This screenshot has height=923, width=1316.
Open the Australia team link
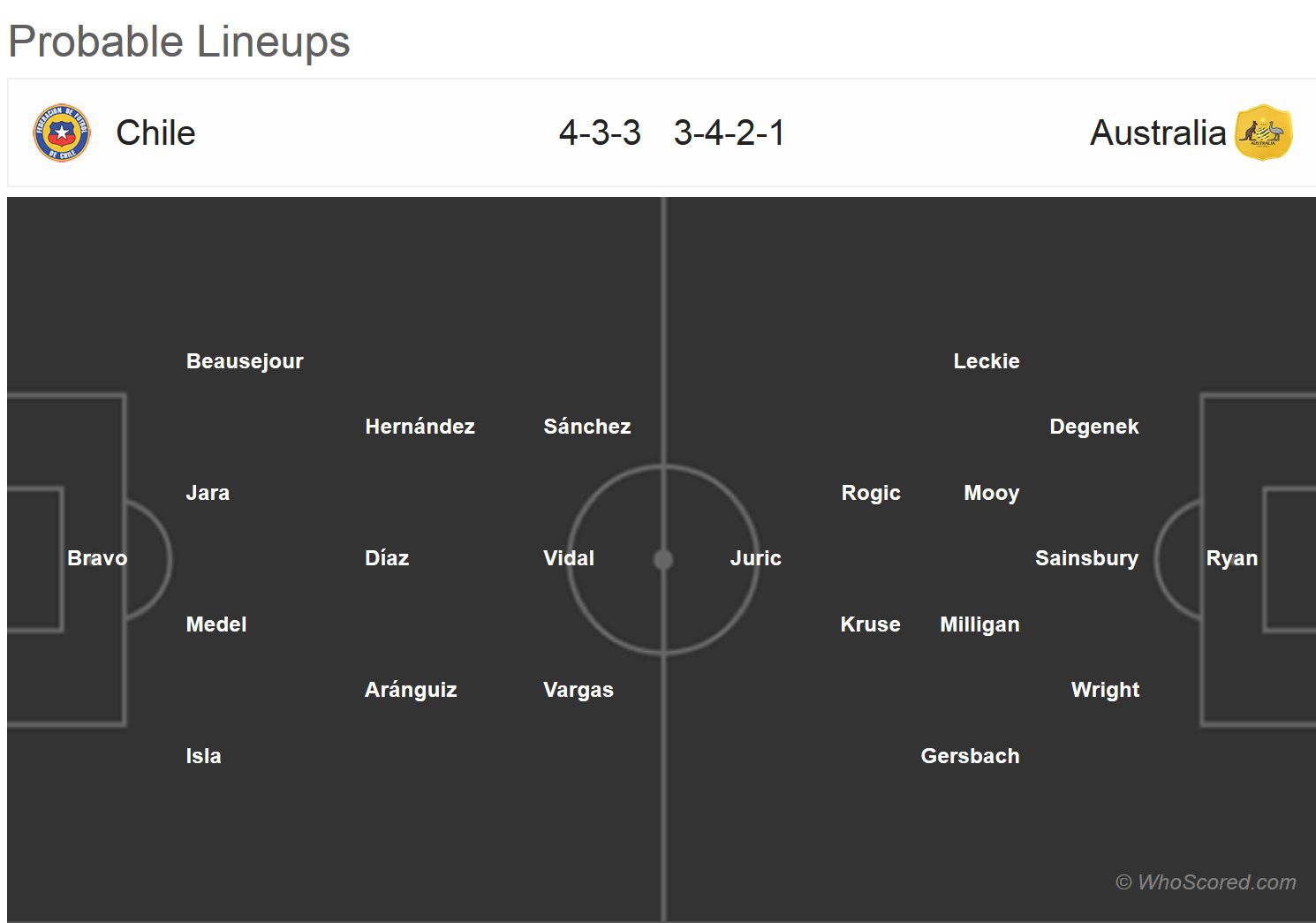coord(1158,133)
